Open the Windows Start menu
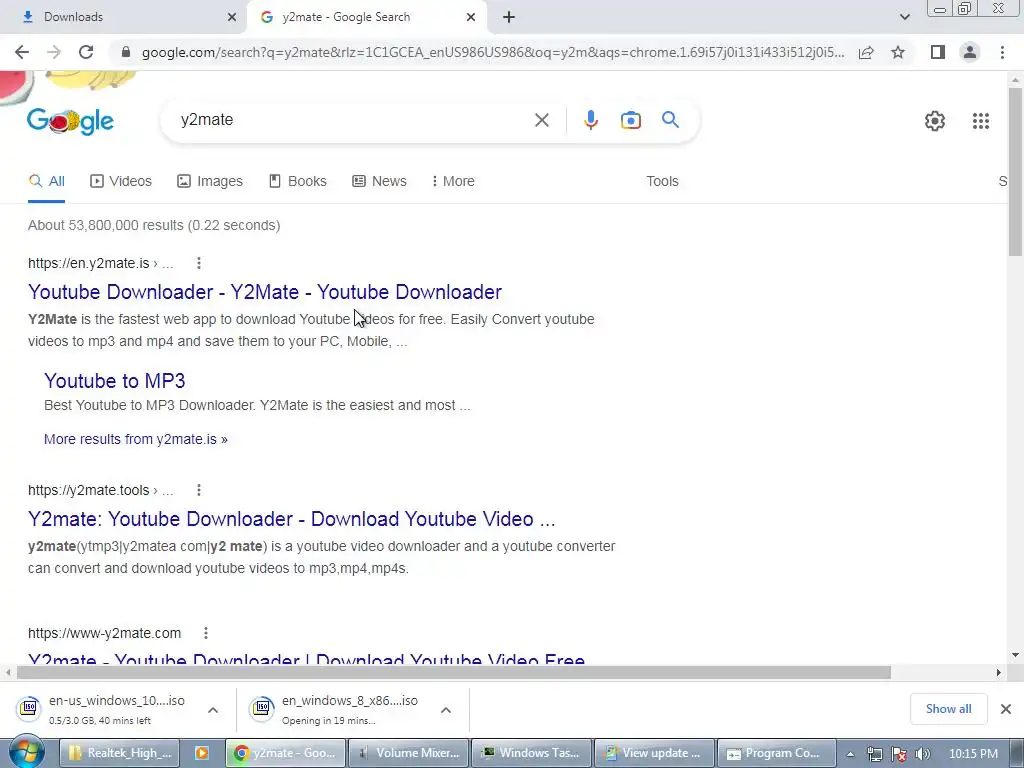 coord(26,752)
